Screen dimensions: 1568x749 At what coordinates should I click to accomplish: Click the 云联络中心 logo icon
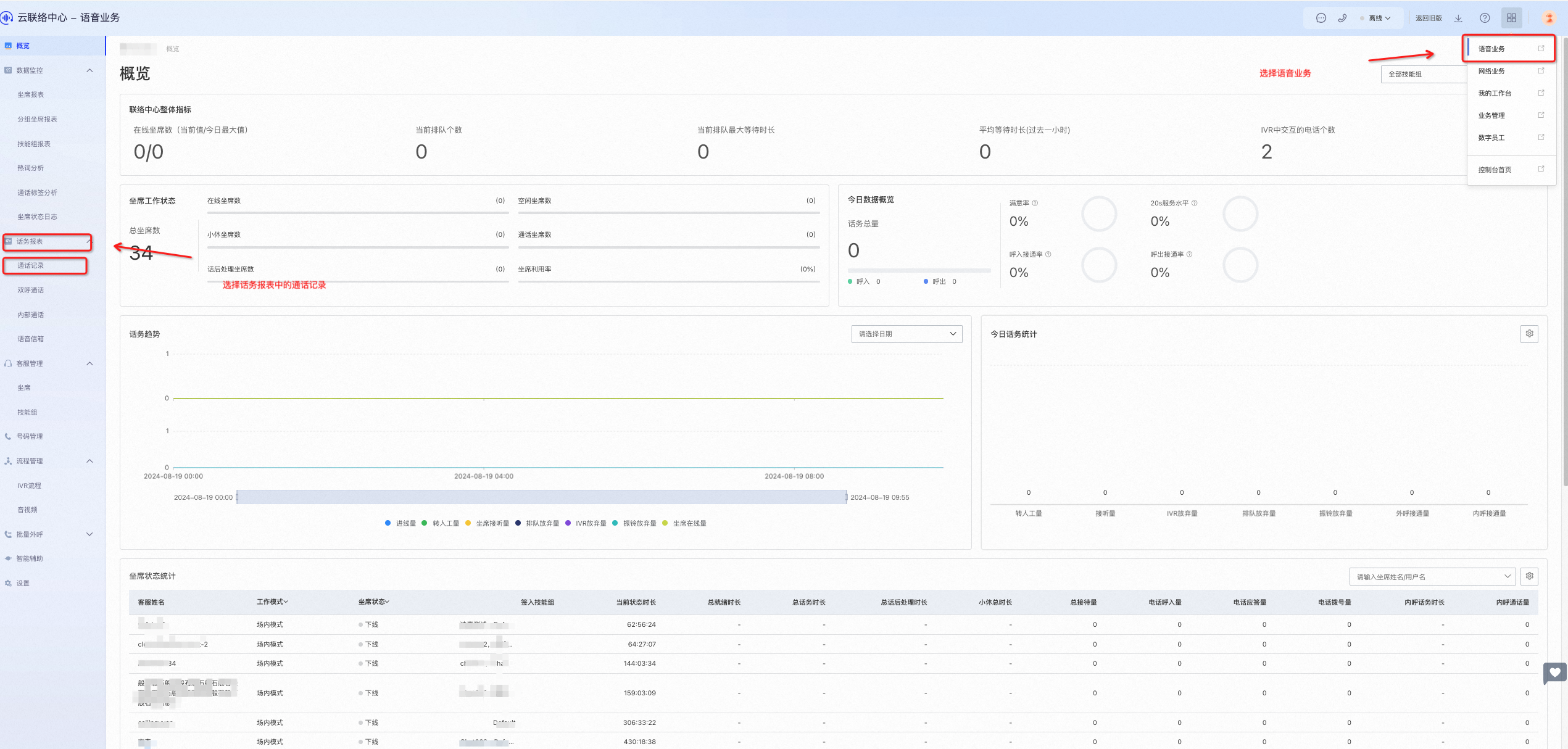(x=7, y=17)
